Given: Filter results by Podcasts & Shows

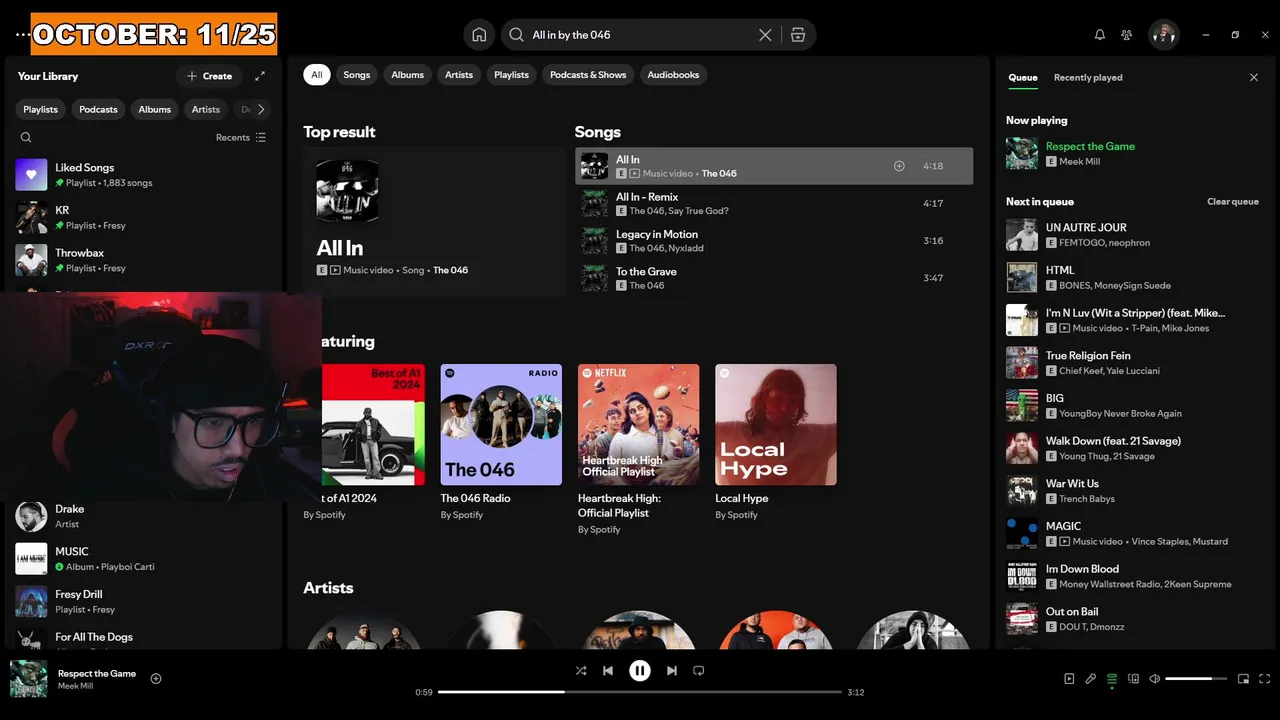Looking at the screenshot, I should (x=588, y=75).
